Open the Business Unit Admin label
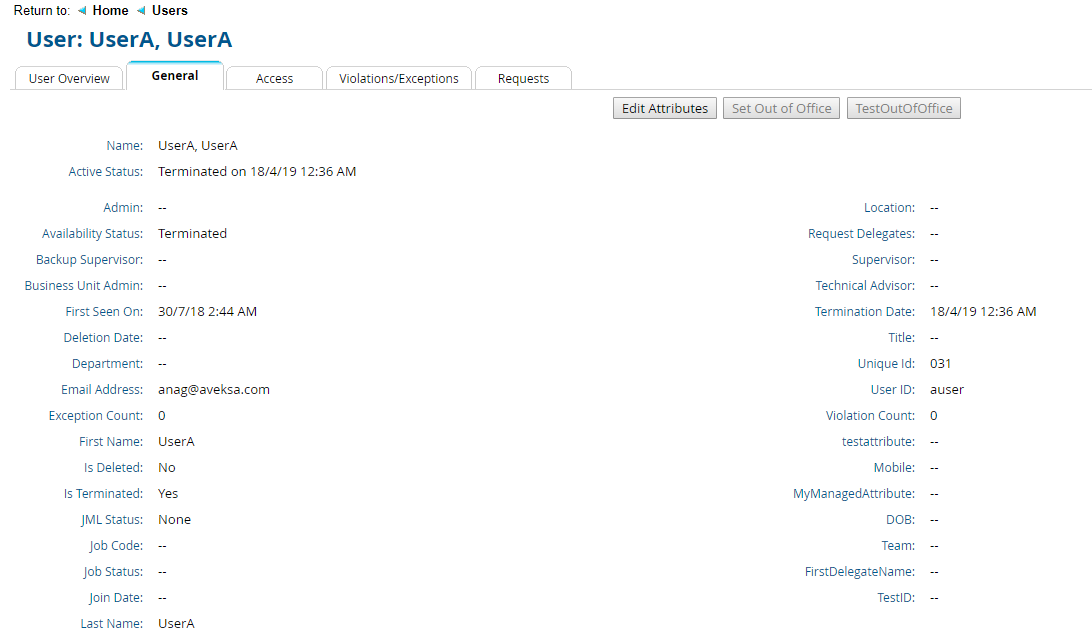This screenshot has height=643, width=1092. click(x=83, y=285)
